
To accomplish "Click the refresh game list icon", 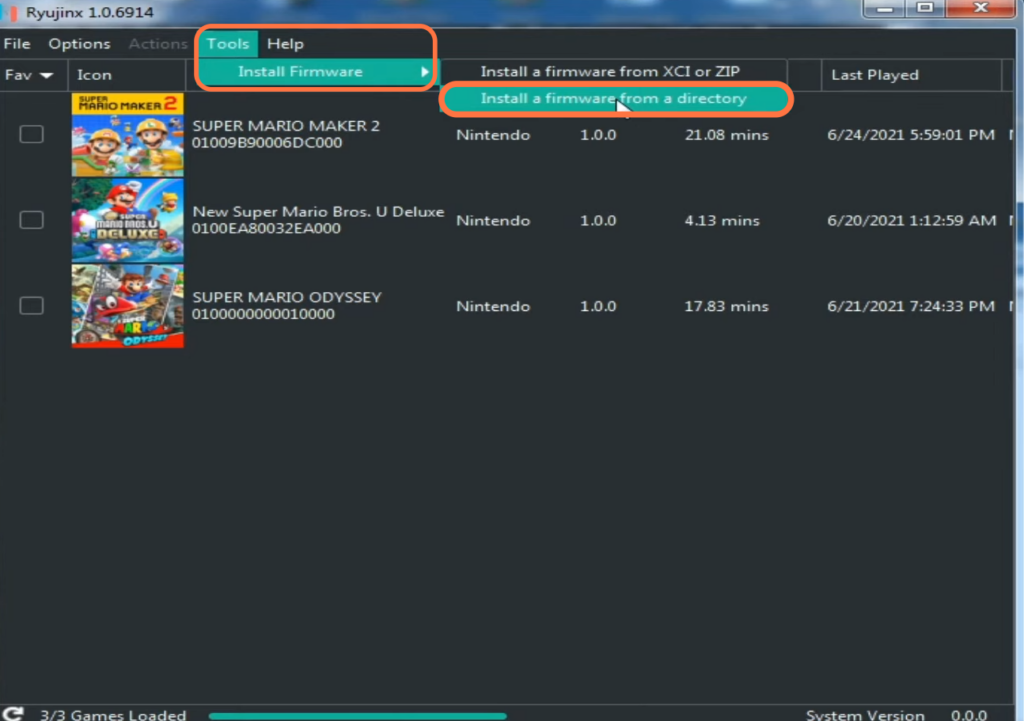I will [x=13, y=714].
